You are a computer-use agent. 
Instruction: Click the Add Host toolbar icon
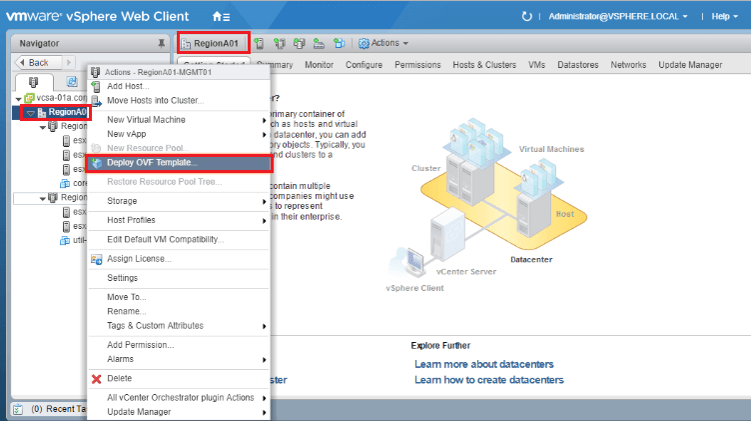click(259, 44)
